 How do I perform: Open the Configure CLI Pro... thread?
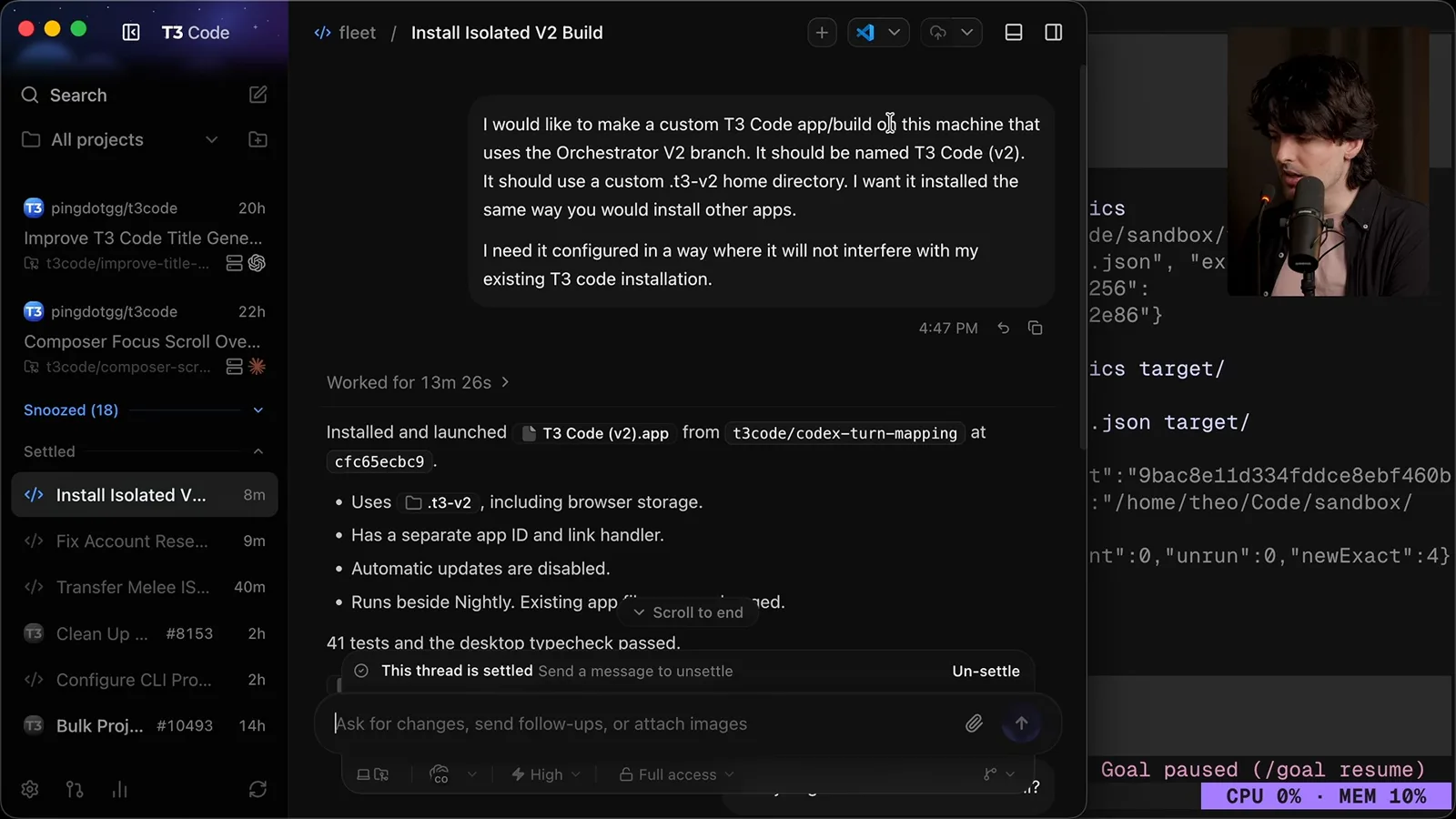(144, 680)
